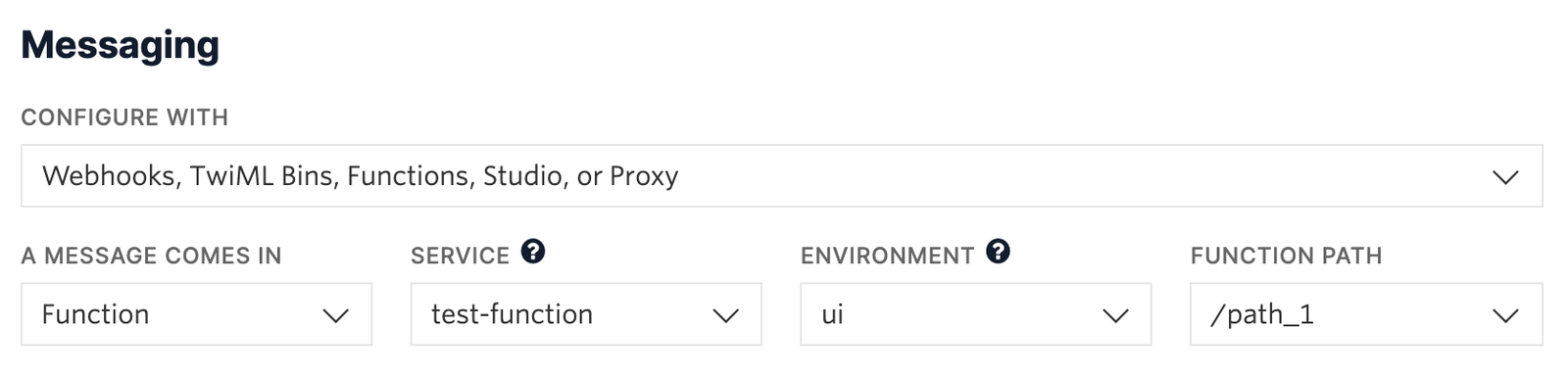Click the Environment help question mark icon

[x=998, y=253]
